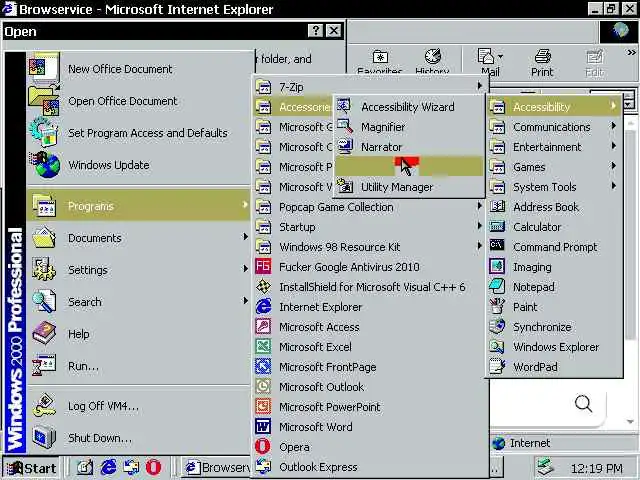Screen dimensions: 640x480
Task: Click the Opera icon in quick launch
Action: click(x=153, y=468)
